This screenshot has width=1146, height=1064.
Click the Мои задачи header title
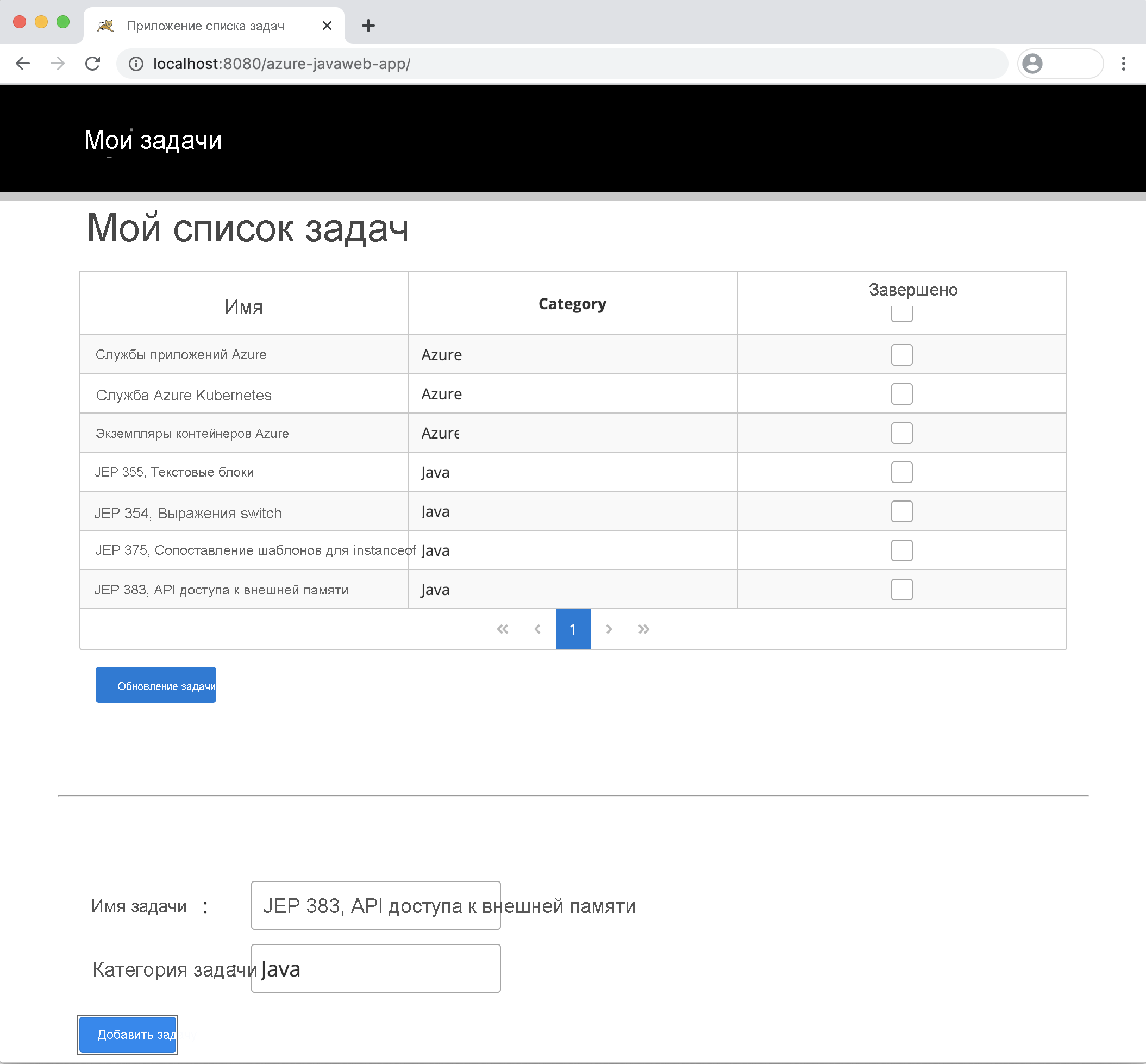pos(153,141)
